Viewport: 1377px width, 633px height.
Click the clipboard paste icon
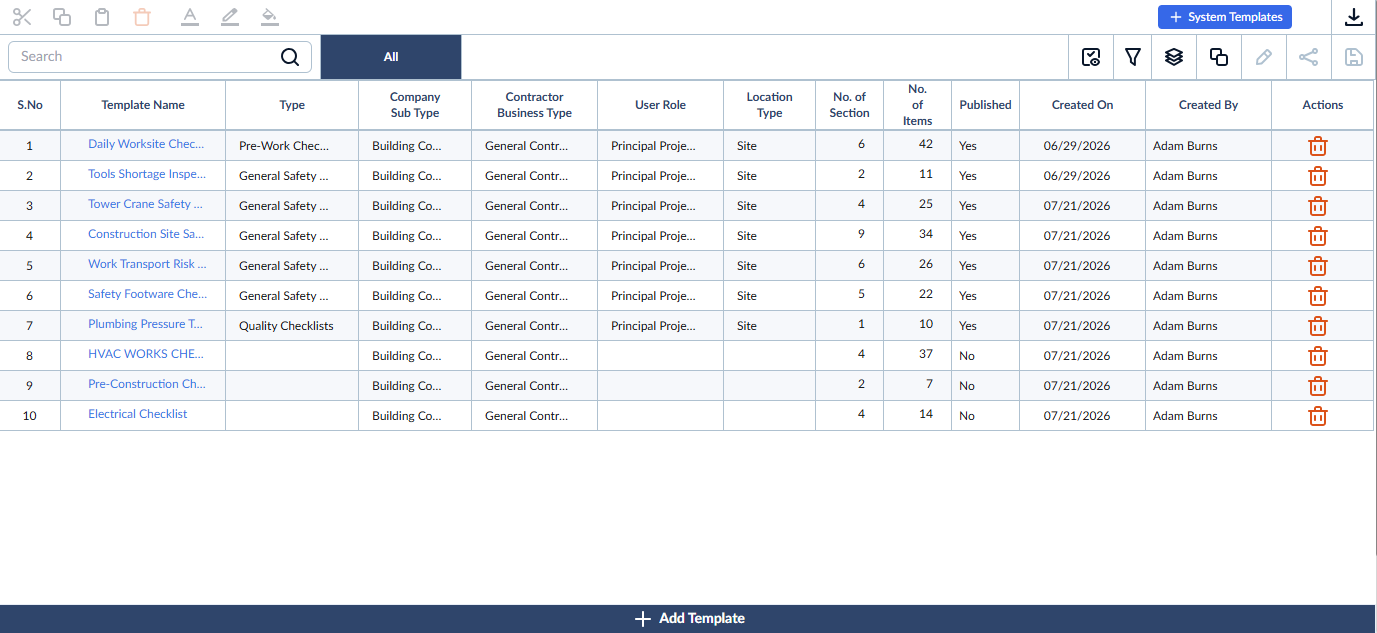(x=101, y=17)
